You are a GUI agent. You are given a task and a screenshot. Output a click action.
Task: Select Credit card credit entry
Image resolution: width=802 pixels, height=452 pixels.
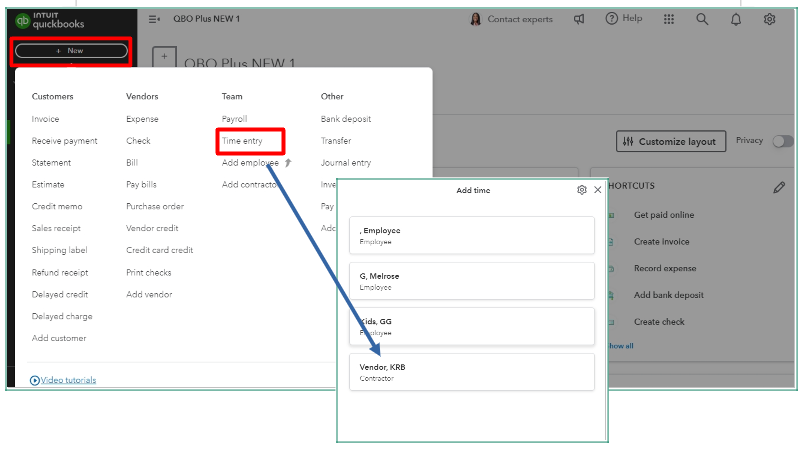160,251
